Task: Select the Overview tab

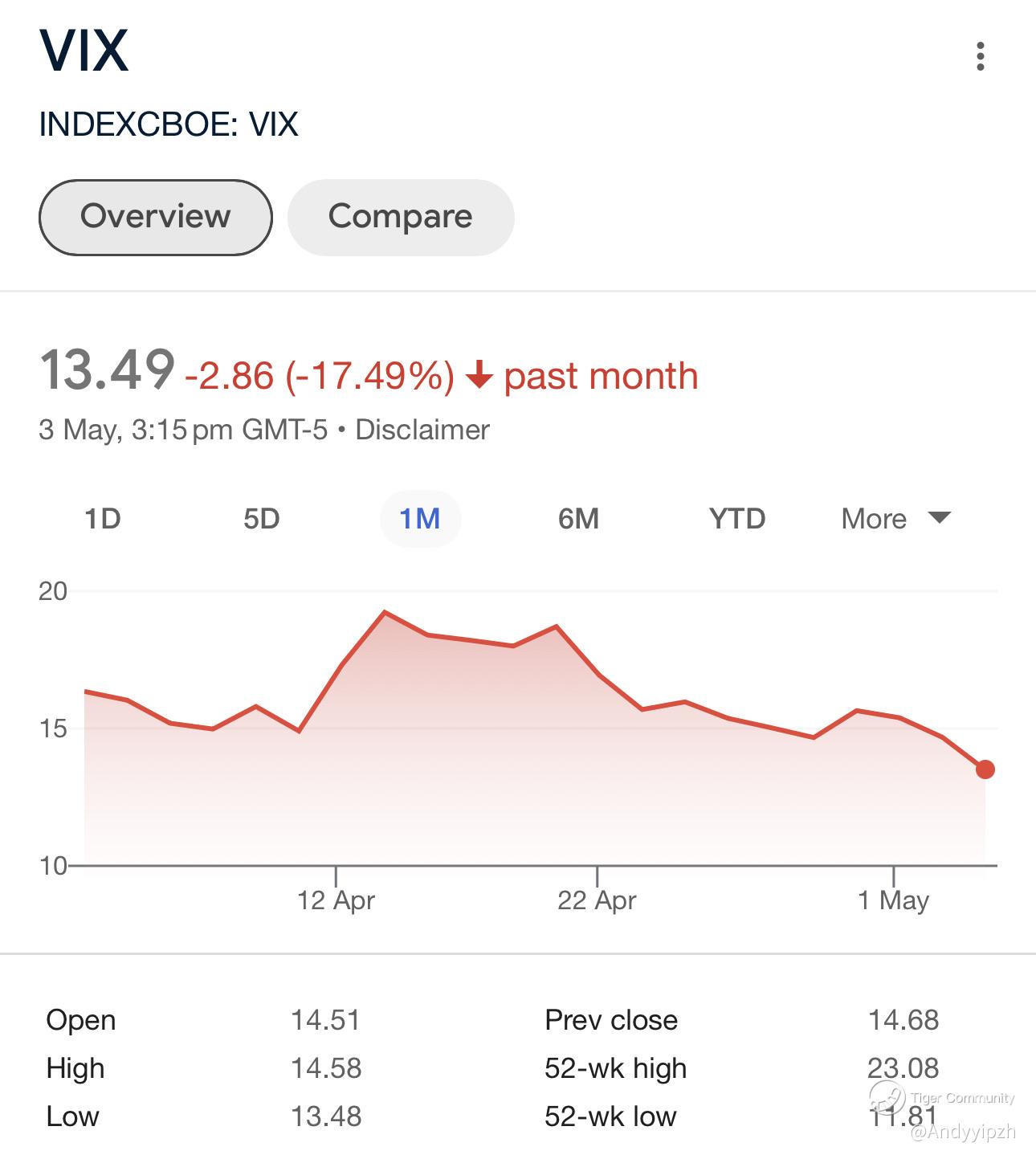Action: (155, 217)
